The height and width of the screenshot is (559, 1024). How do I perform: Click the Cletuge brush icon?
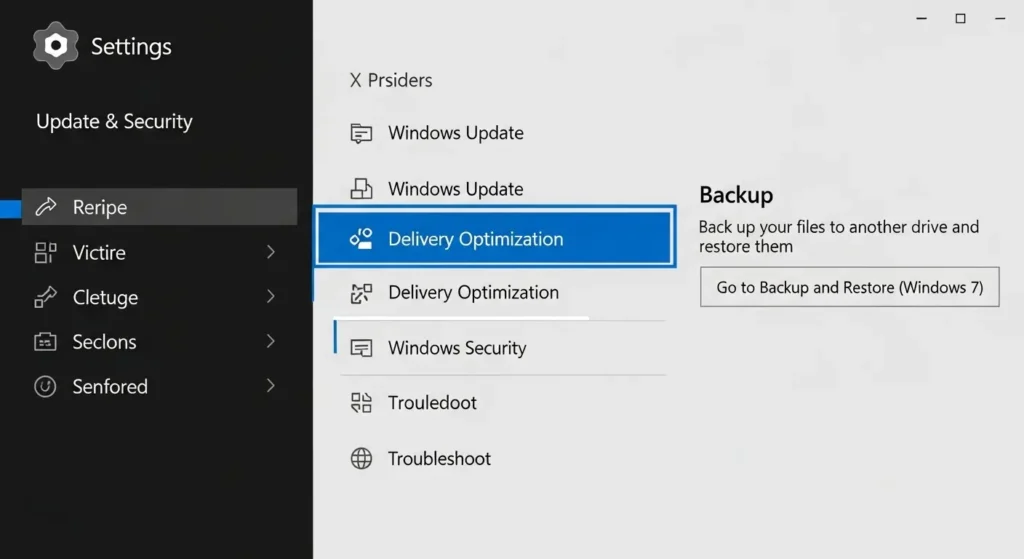(x=46, y=297)
